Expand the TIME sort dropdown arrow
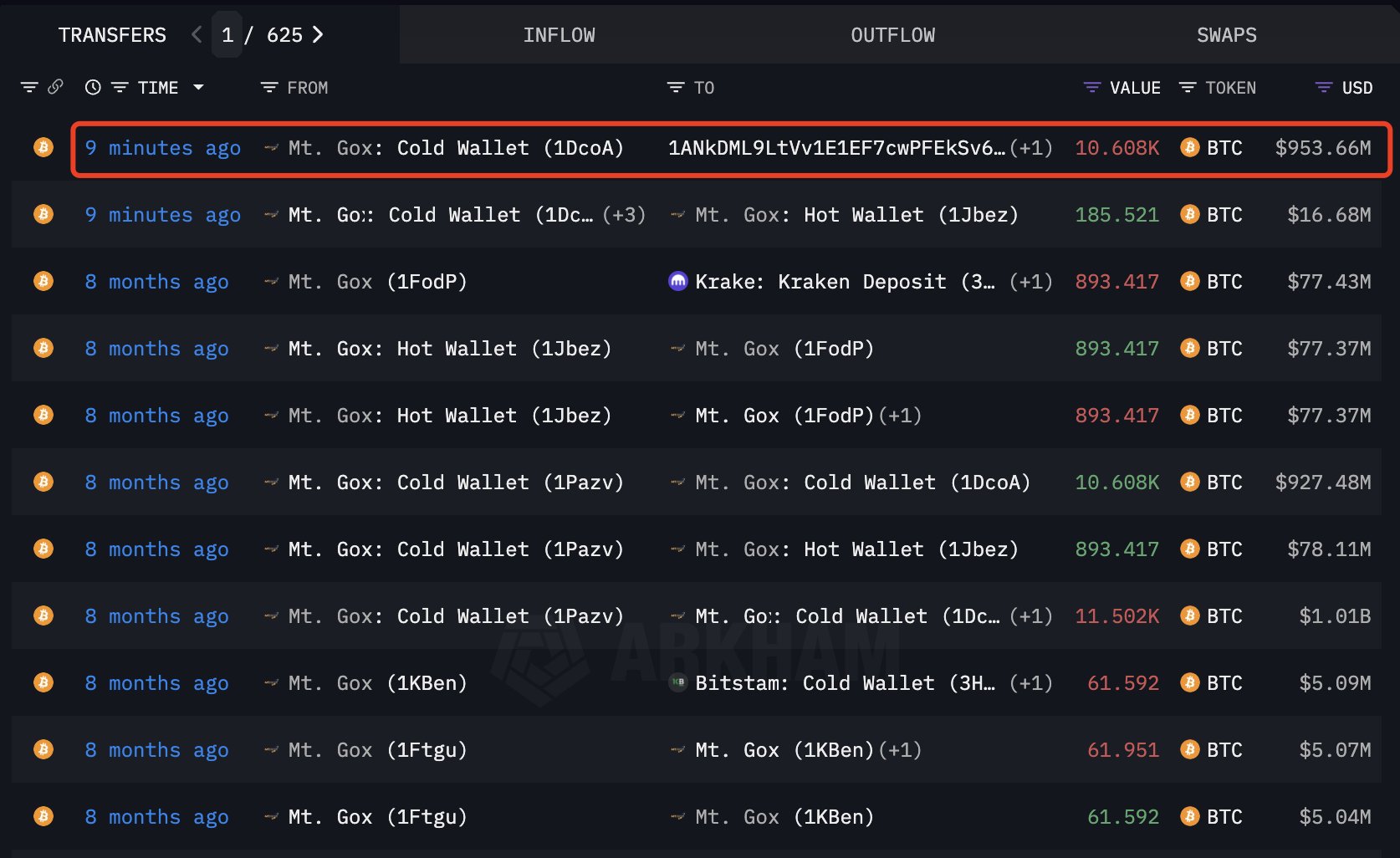1400x858 pixels. pyautogui.click(x=198, y=87)
